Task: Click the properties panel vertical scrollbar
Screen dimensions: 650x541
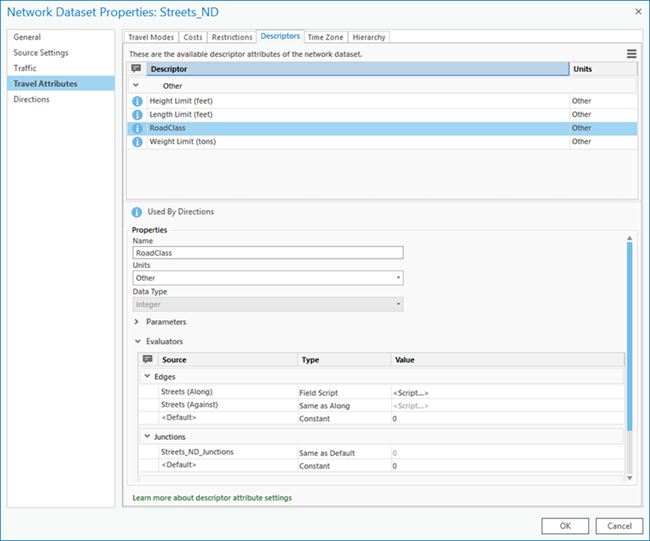Action: click(x=629, y=335)
